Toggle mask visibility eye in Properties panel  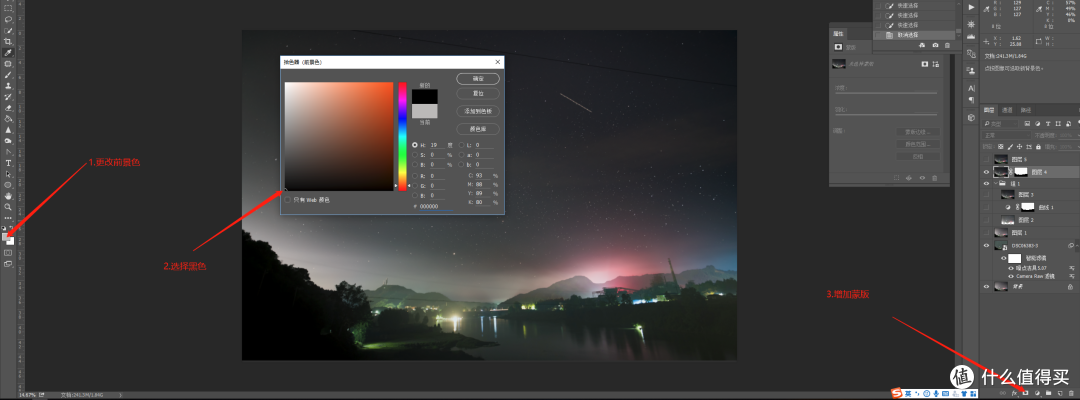922,178
